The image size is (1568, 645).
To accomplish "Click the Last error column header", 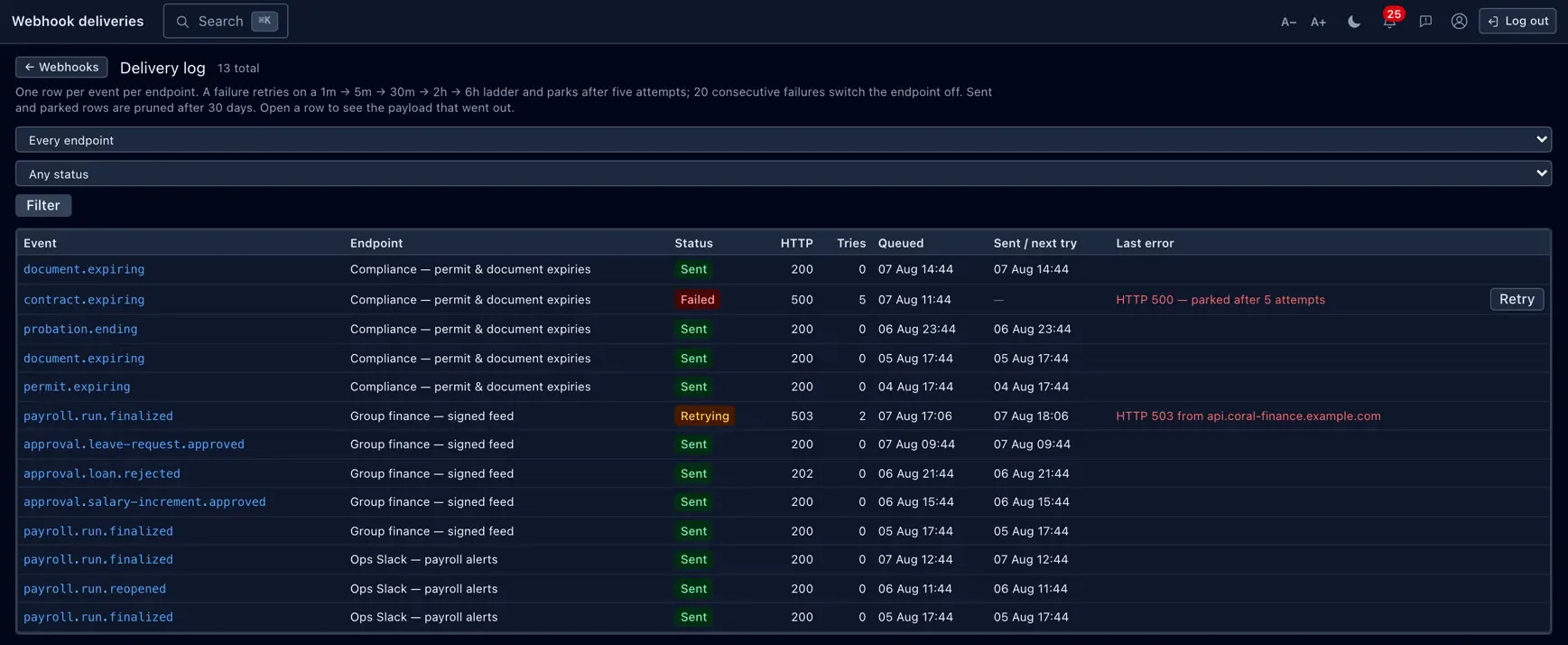I will point(1145,243).
